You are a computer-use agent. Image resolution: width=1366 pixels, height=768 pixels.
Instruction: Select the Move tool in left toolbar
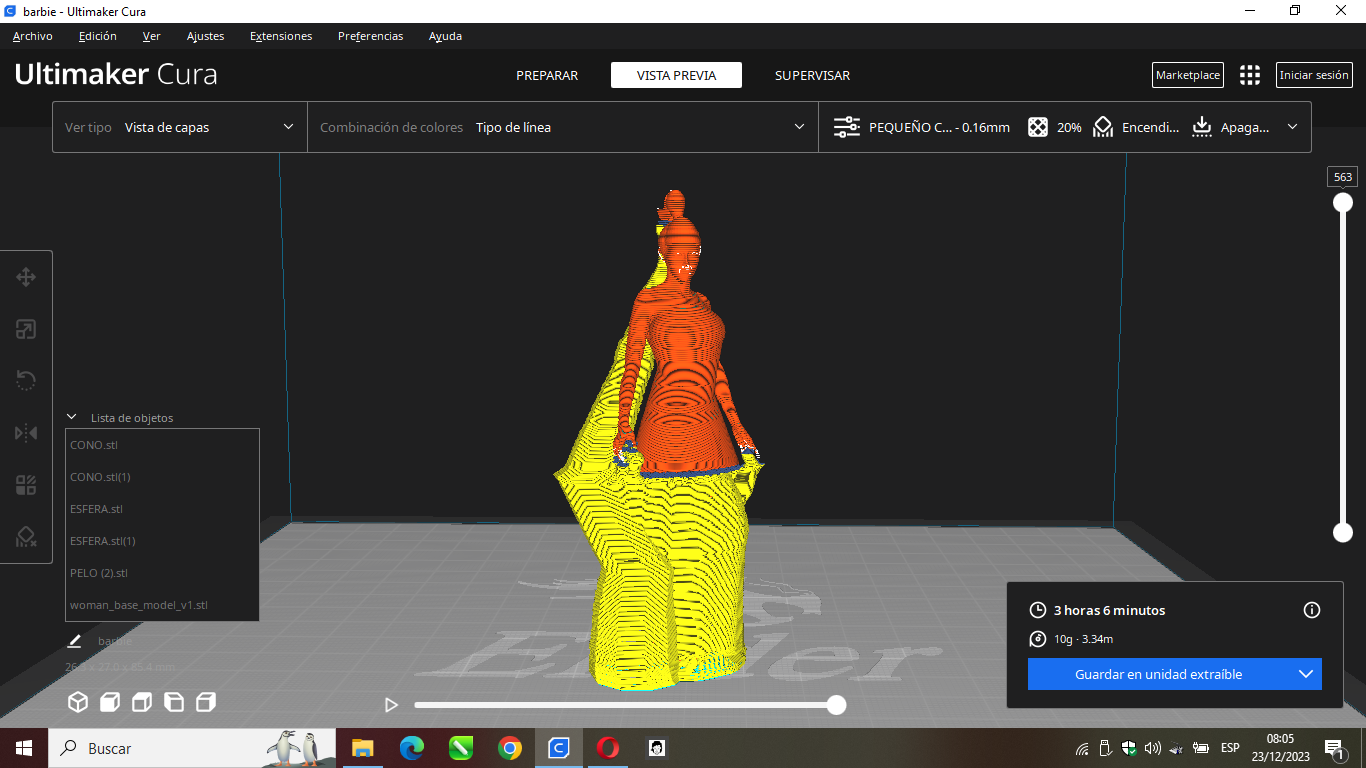click(26, 277)
